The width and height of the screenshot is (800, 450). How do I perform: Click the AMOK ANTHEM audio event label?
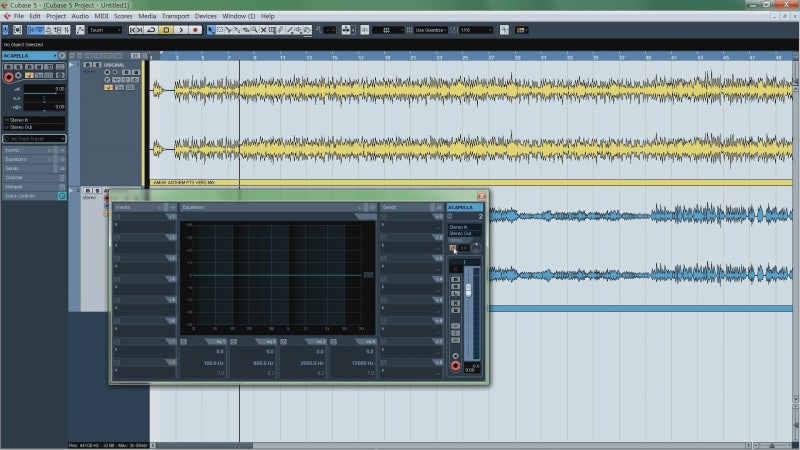[x=184, y=182]
